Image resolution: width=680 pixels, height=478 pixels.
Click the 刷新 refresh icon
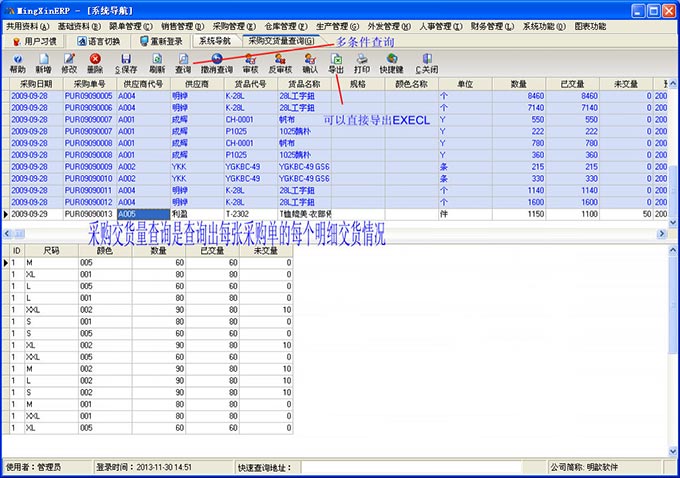157,63
